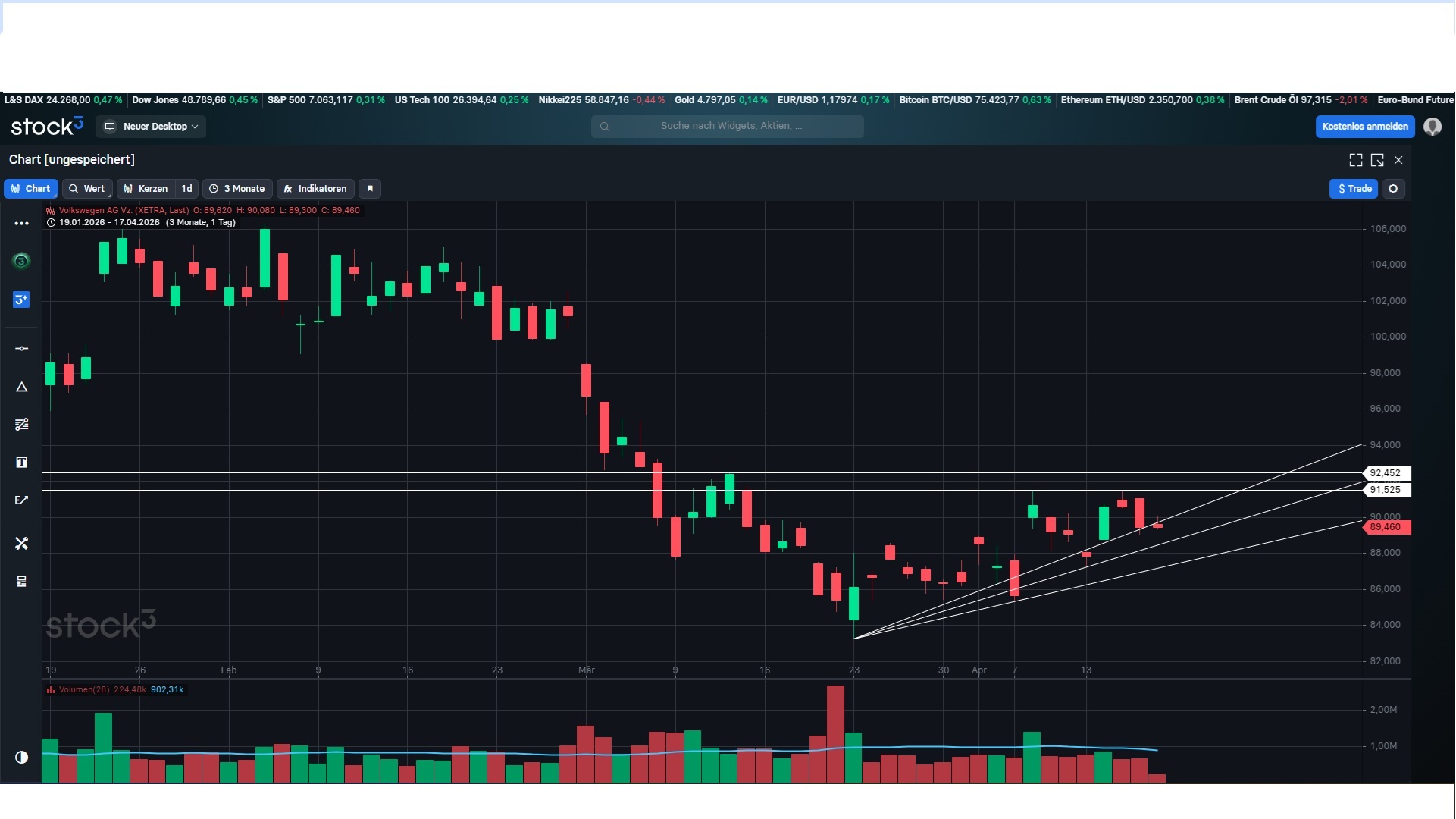Viewport: 1456px width, 819px height.
Task: Open the chart settings tools icon
Action: (21, 544)
